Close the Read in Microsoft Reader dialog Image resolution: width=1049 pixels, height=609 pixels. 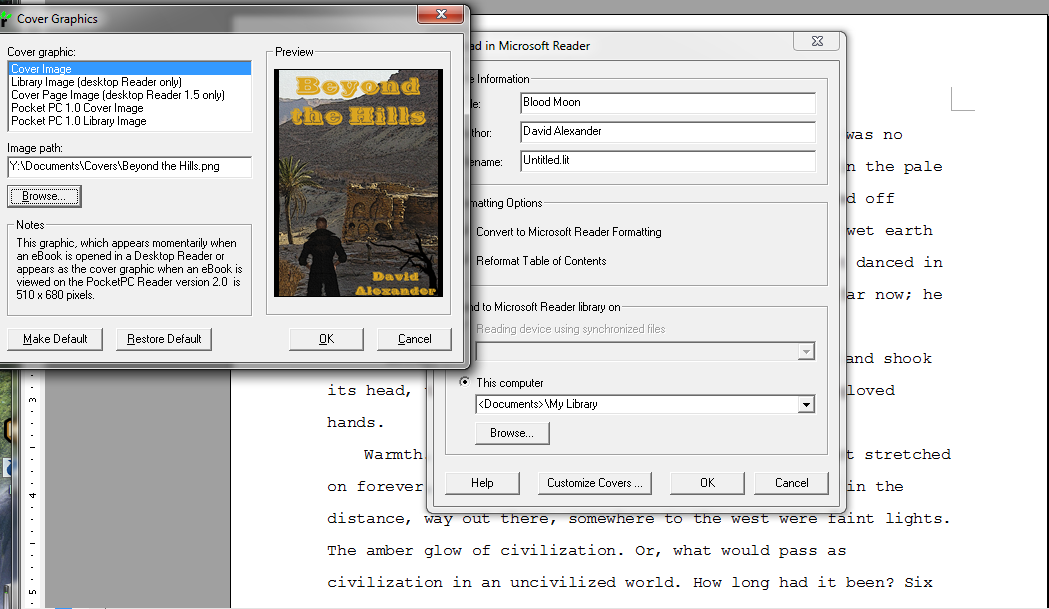pos(816,41)
